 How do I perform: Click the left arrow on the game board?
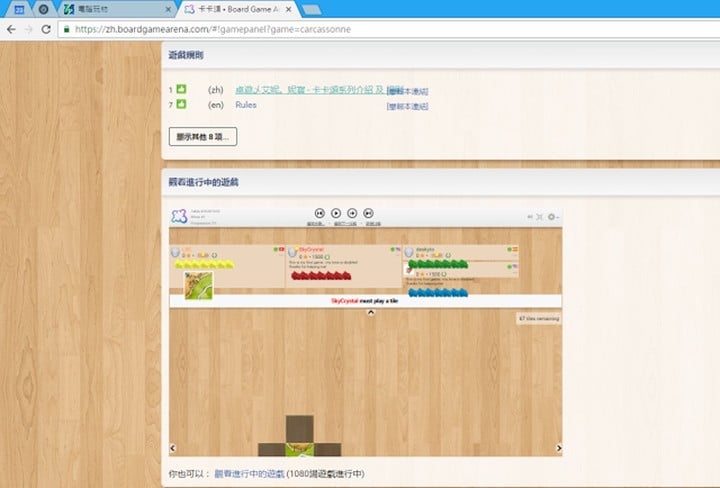173,448
